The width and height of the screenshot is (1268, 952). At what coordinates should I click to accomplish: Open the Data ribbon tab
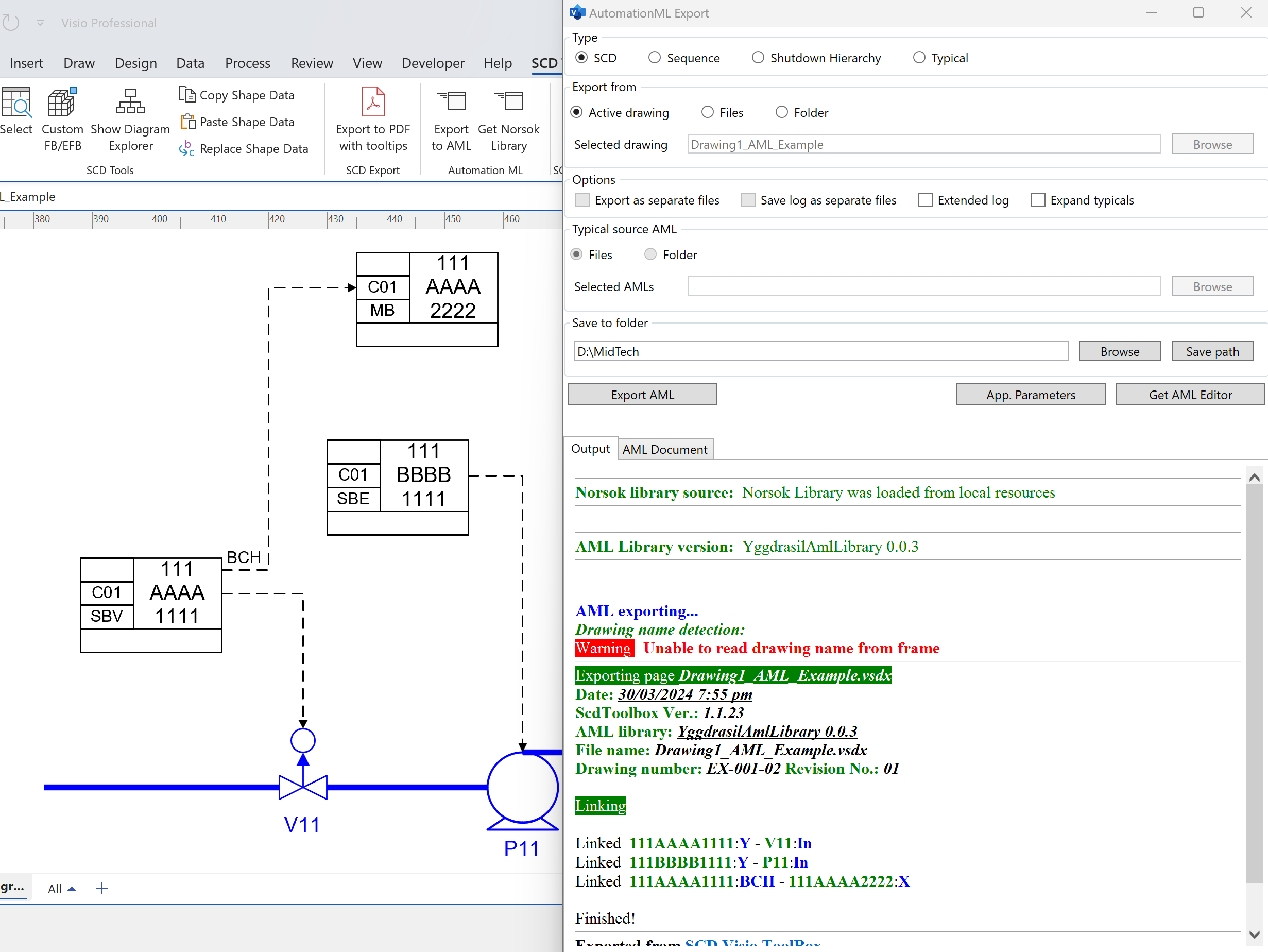click(191, 63)
